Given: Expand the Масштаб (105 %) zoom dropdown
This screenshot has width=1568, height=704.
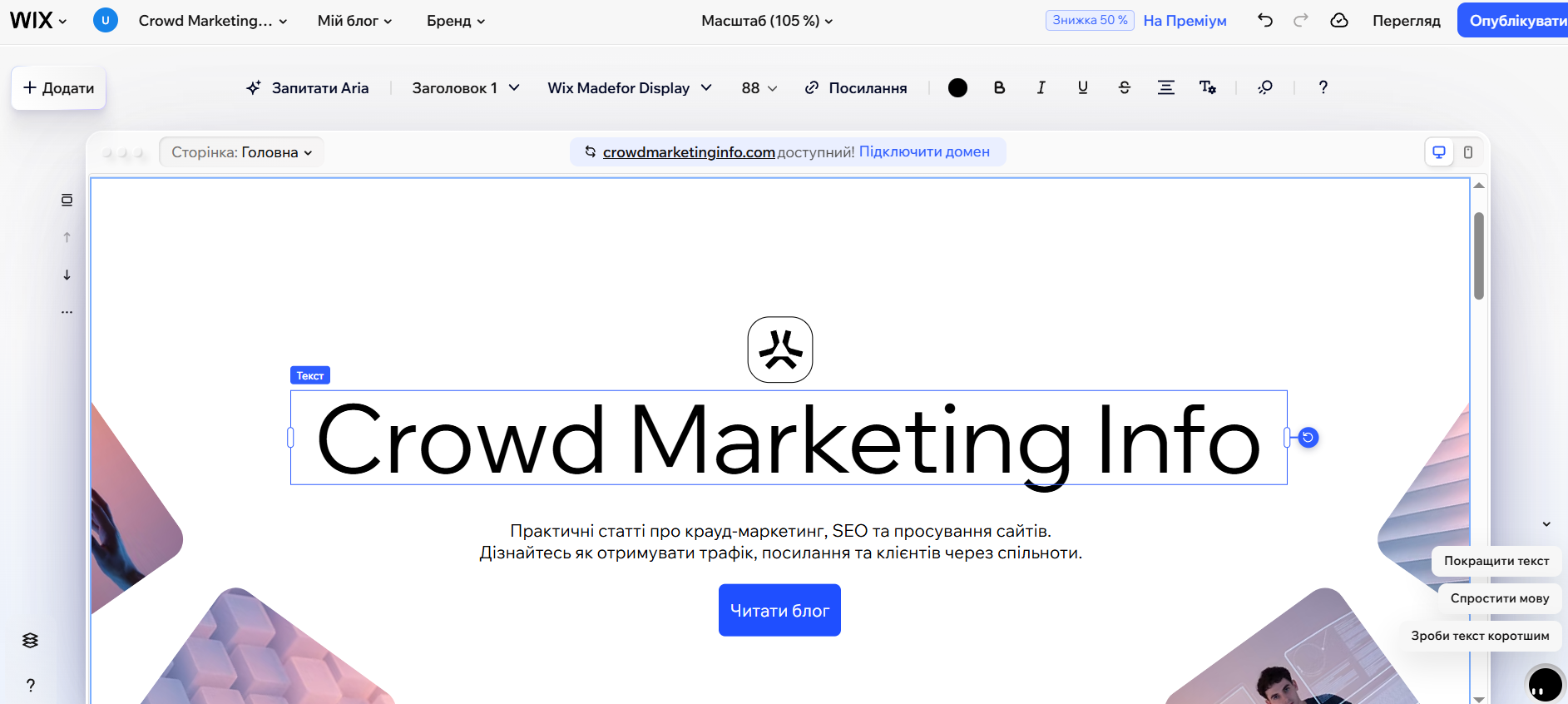Looking at the screenshot, I should [x=767, y=21].
